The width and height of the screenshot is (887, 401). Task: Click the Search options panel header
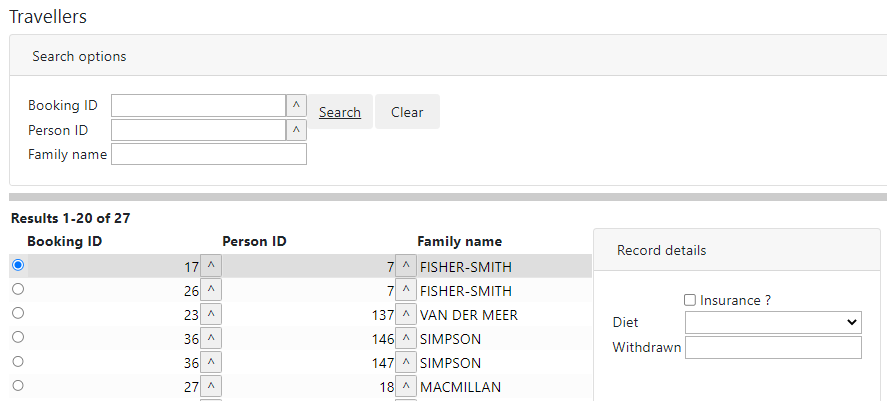[x=79, y=56]
